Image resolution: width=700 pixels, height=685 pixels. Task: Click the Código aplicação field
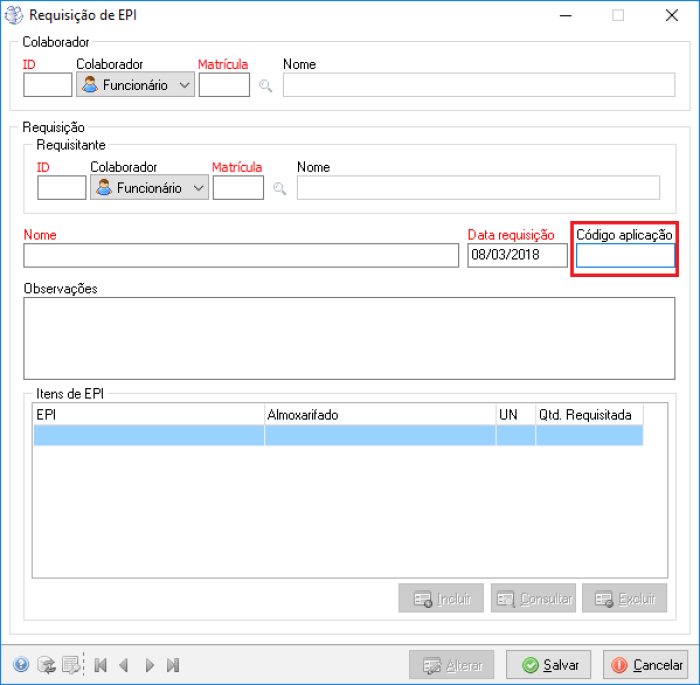click(625, 256)
